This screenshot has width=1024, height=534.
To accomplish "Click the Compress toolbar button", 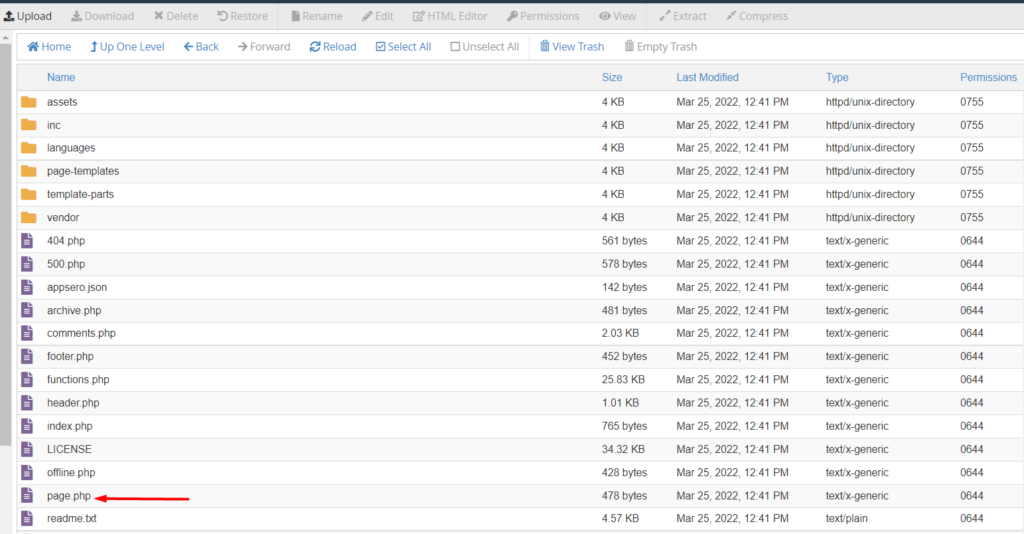I will (757, 16).
